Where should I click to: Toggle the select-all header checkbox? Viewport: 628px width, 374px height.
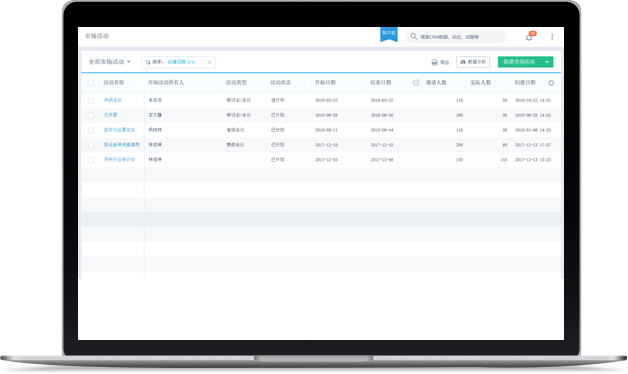pyautogui.click(x=91, y=82)
